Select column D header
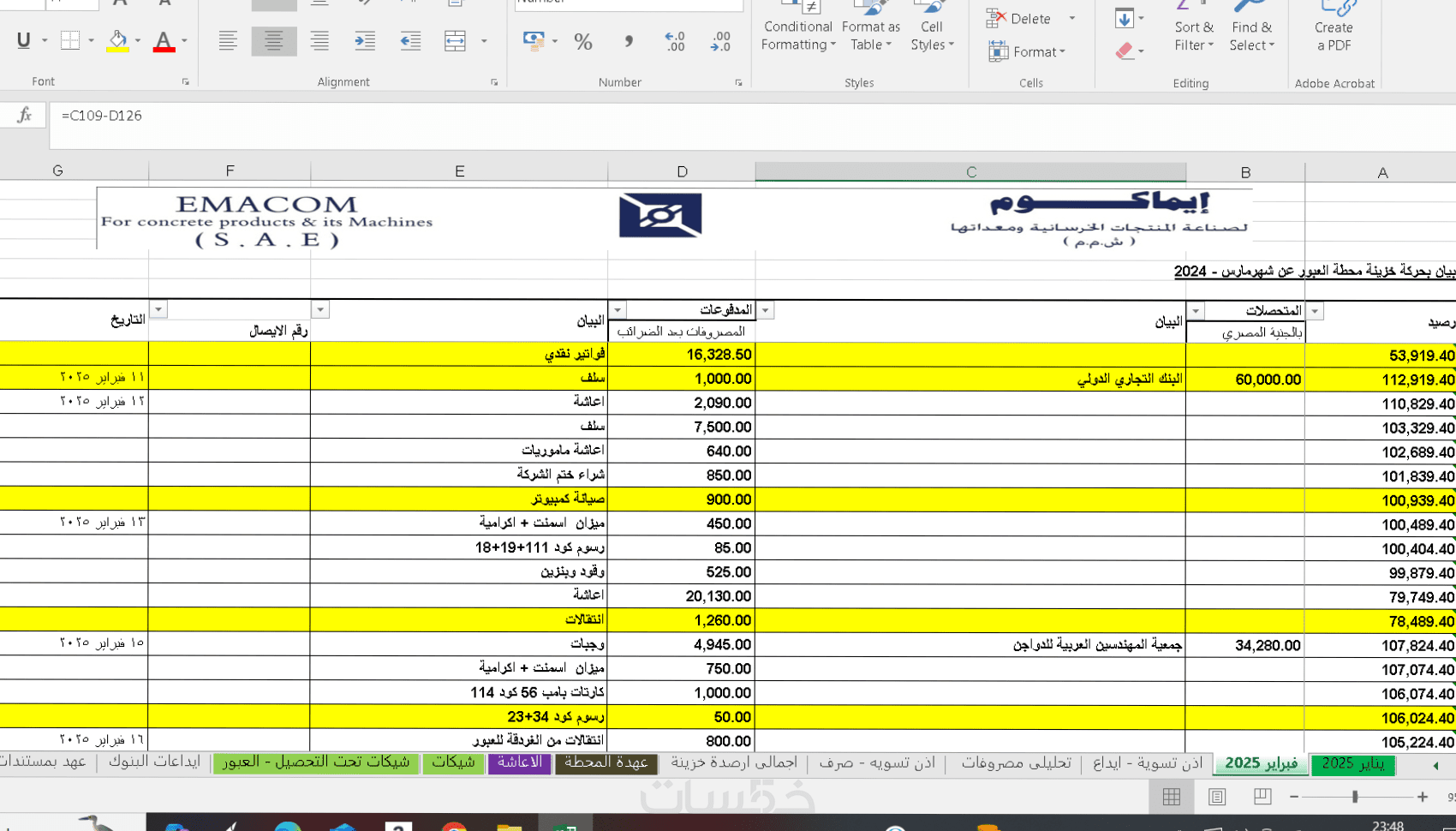Screen dimensions: 1456x831 coord(682,171)
